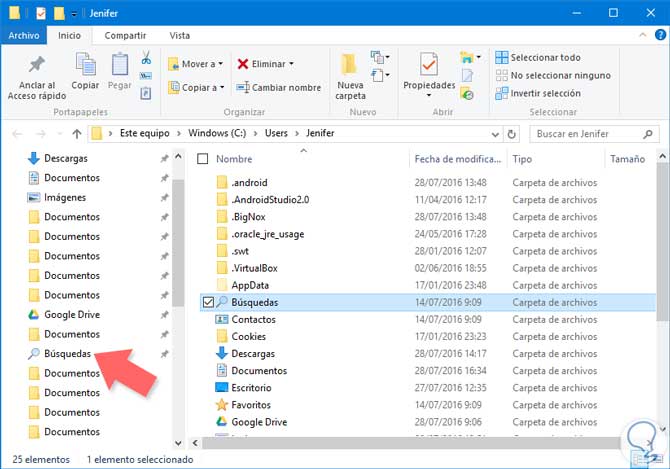Open the new item dropdown in the Nuevo group

point(380,57)
